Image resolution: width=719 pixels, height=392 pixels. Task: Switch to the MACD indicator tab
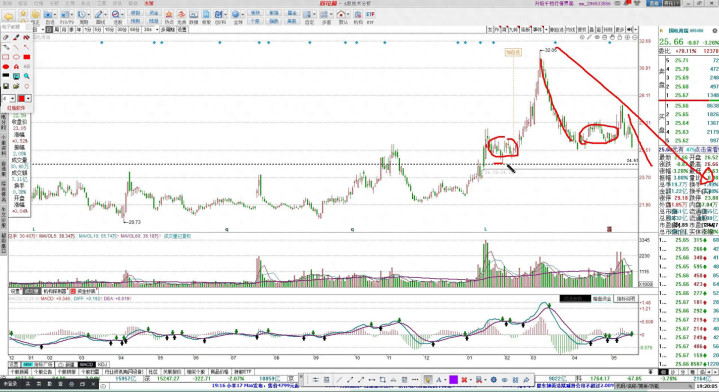coord(86,364)
